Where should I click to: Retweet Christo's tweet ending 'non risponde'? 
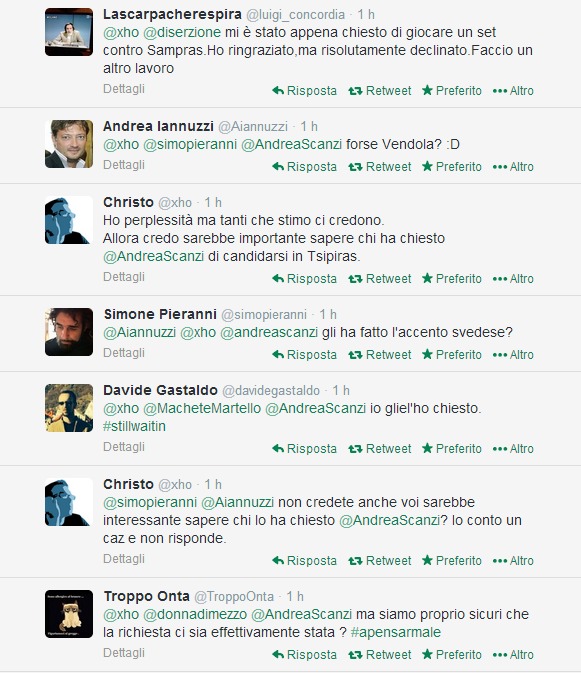(379, 561)
